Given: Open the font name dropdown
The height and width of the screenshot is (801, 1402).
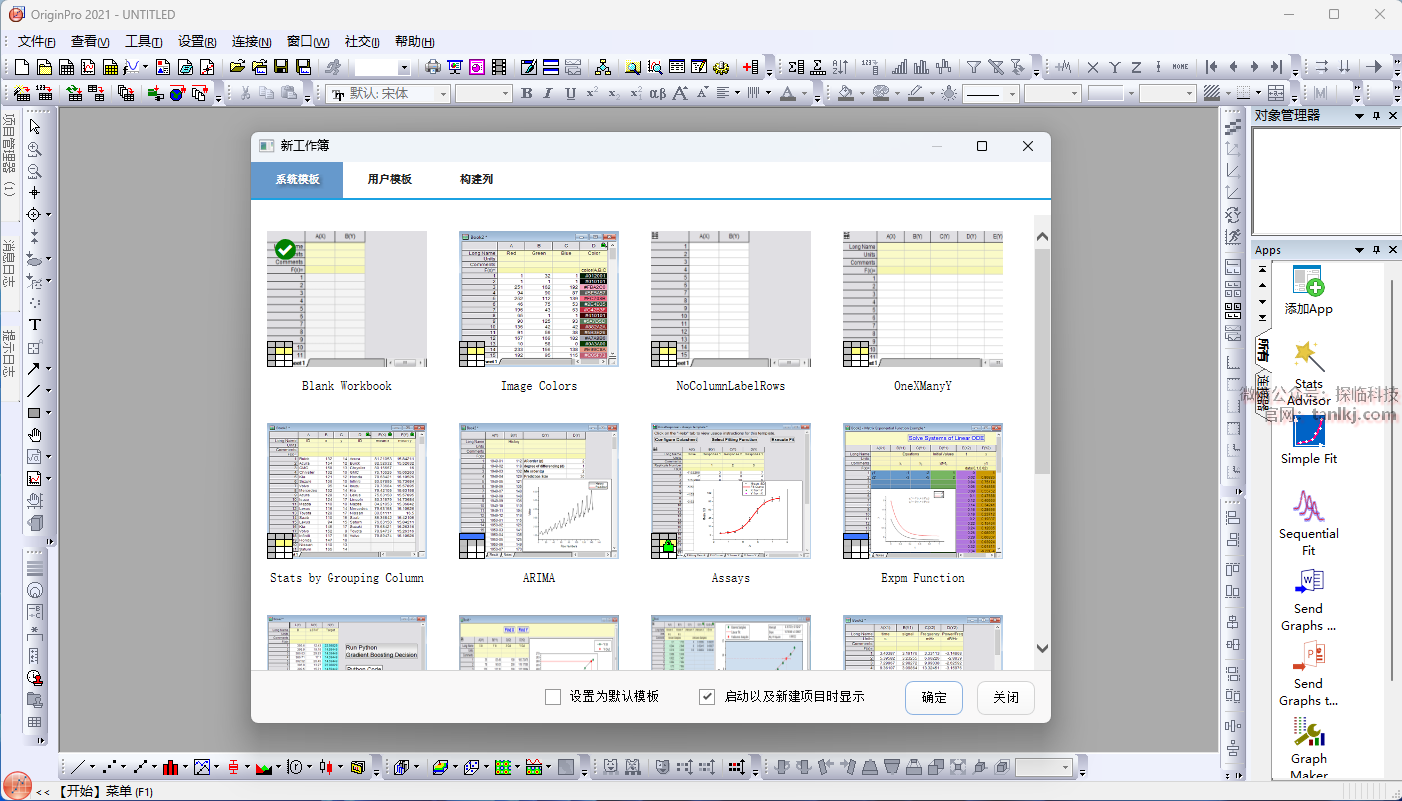Looking at the screenshot, I should (x=441, y=94).
